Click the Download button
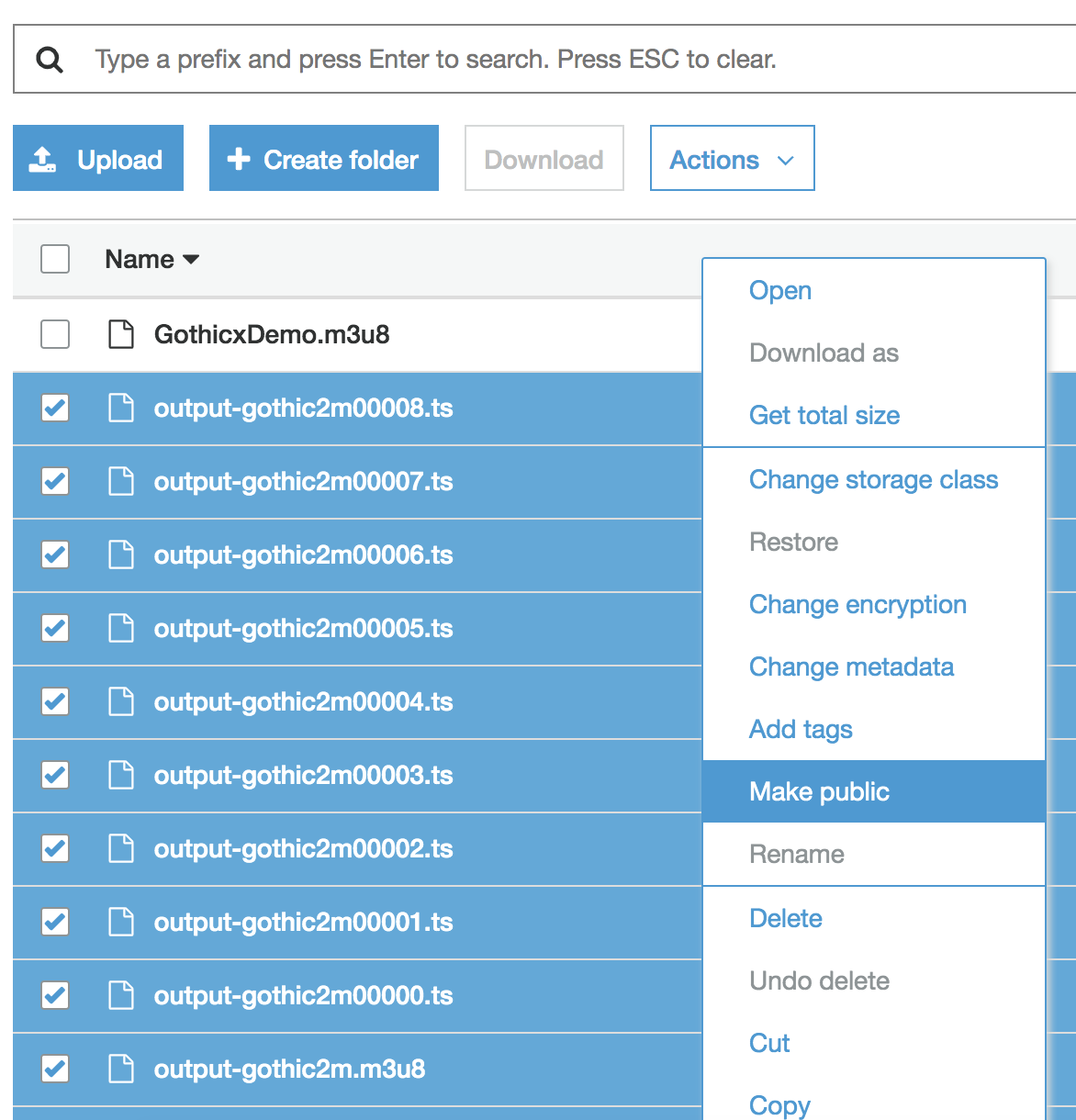 pos(544,158)
